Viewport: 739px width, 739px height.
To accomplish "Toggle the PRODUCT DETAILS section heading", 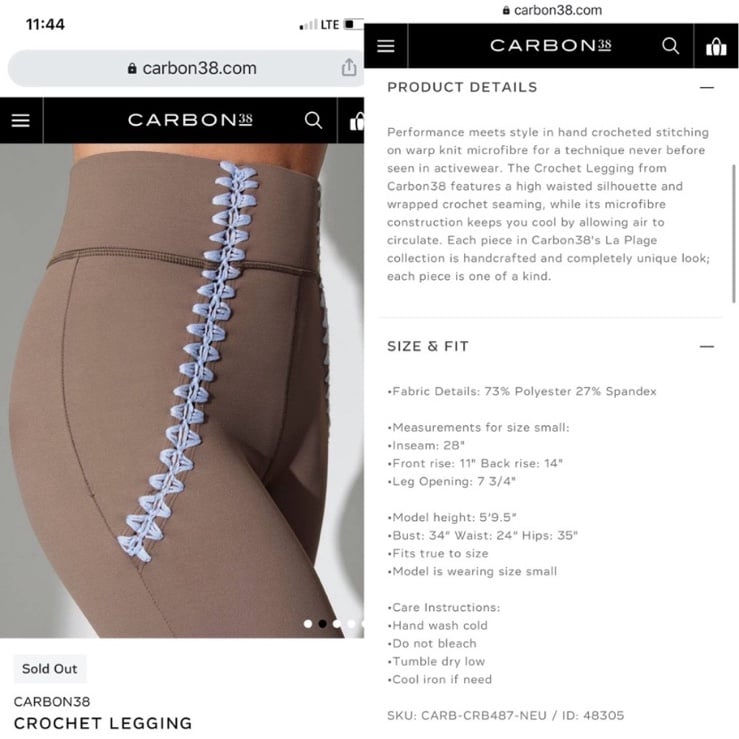I will click(462, 87).
